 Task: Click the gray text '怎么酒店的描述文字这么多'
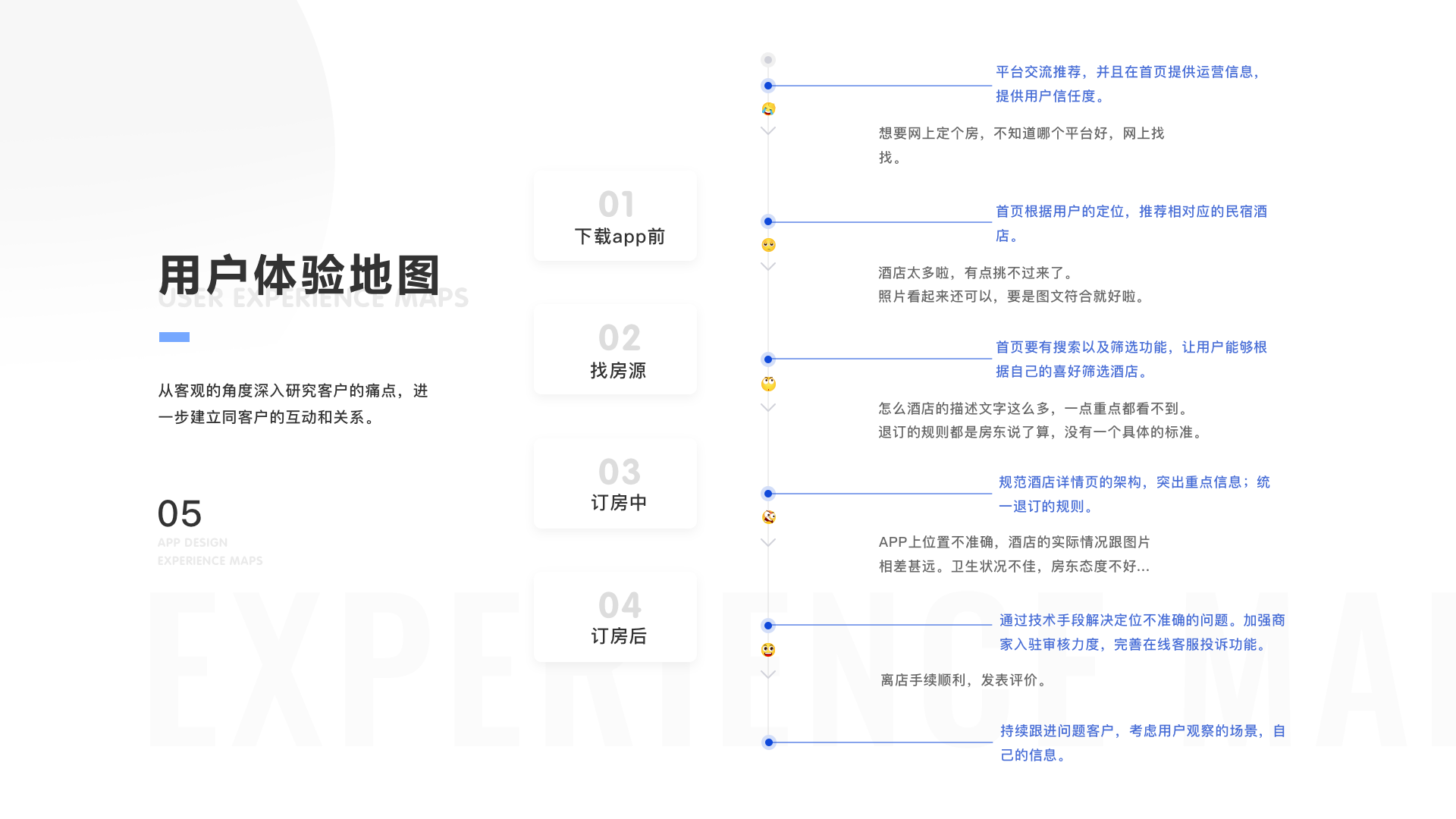tap(964, 409)
